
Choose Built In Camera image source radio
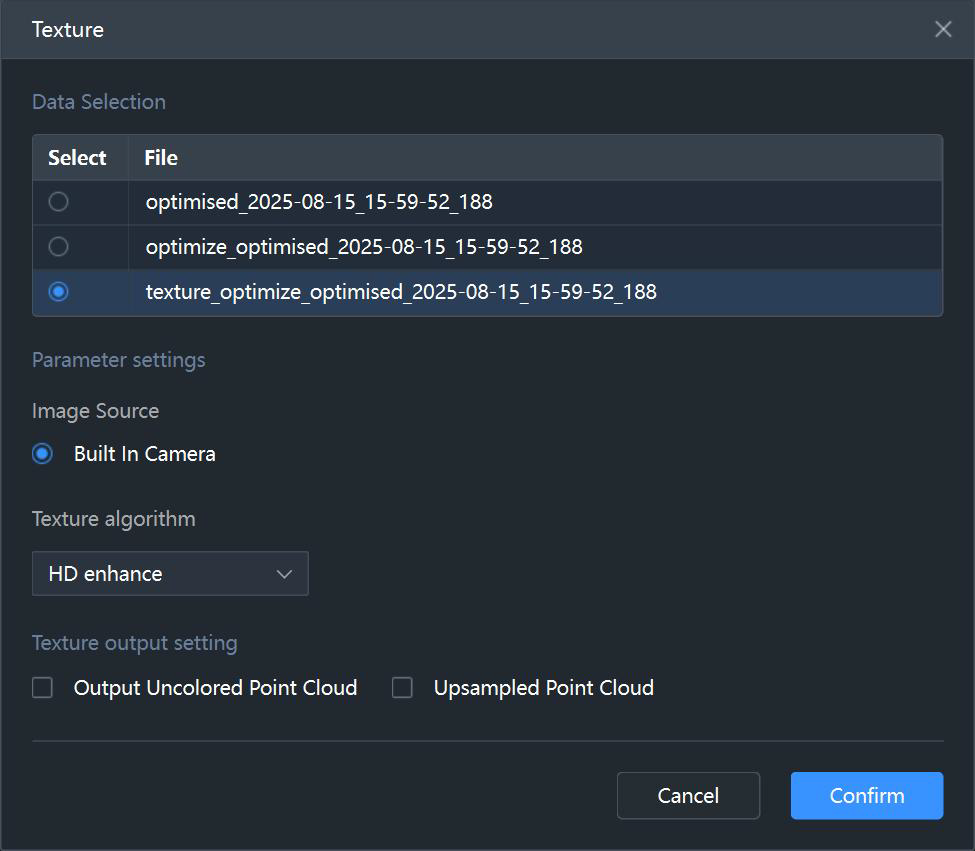coord(42,454)
